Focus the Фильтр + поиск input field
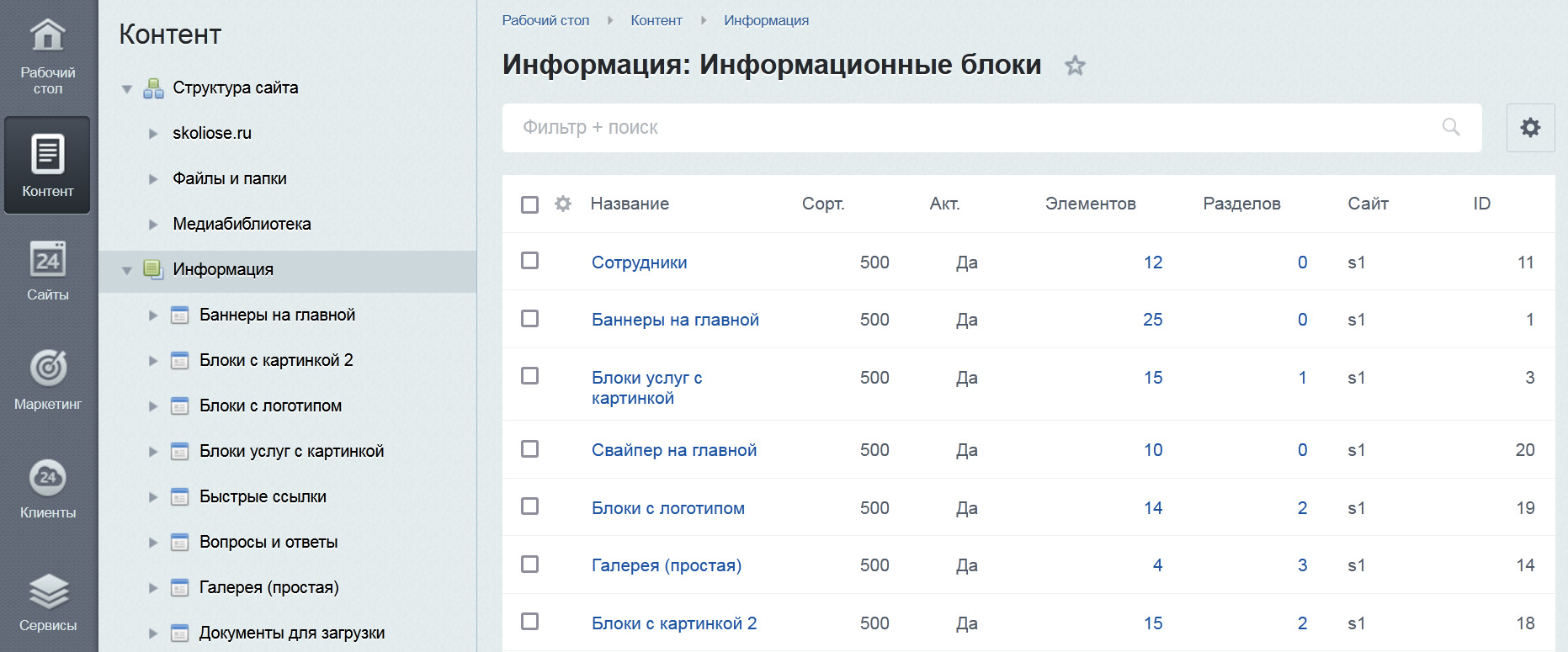 (968, 128)
